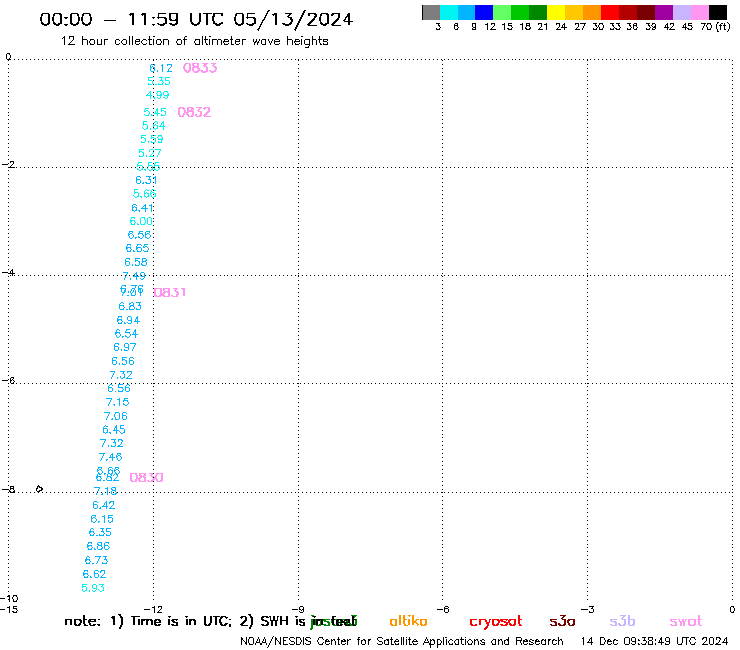Click the wave height value '4.99'
Screen dimensions: 740x650
pos(157,95)
